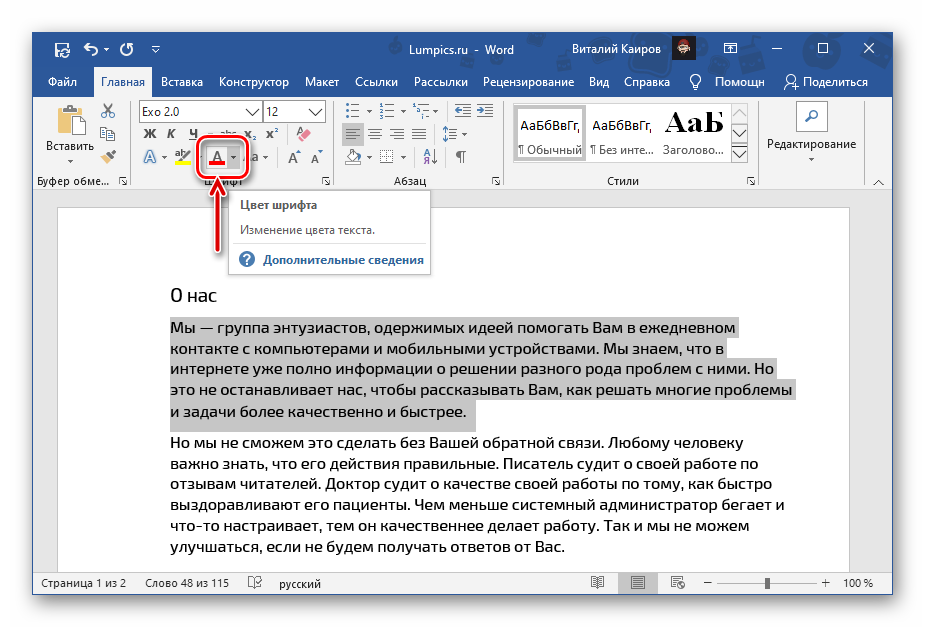Open Text Effects glowing A icon

click(150, 157)
